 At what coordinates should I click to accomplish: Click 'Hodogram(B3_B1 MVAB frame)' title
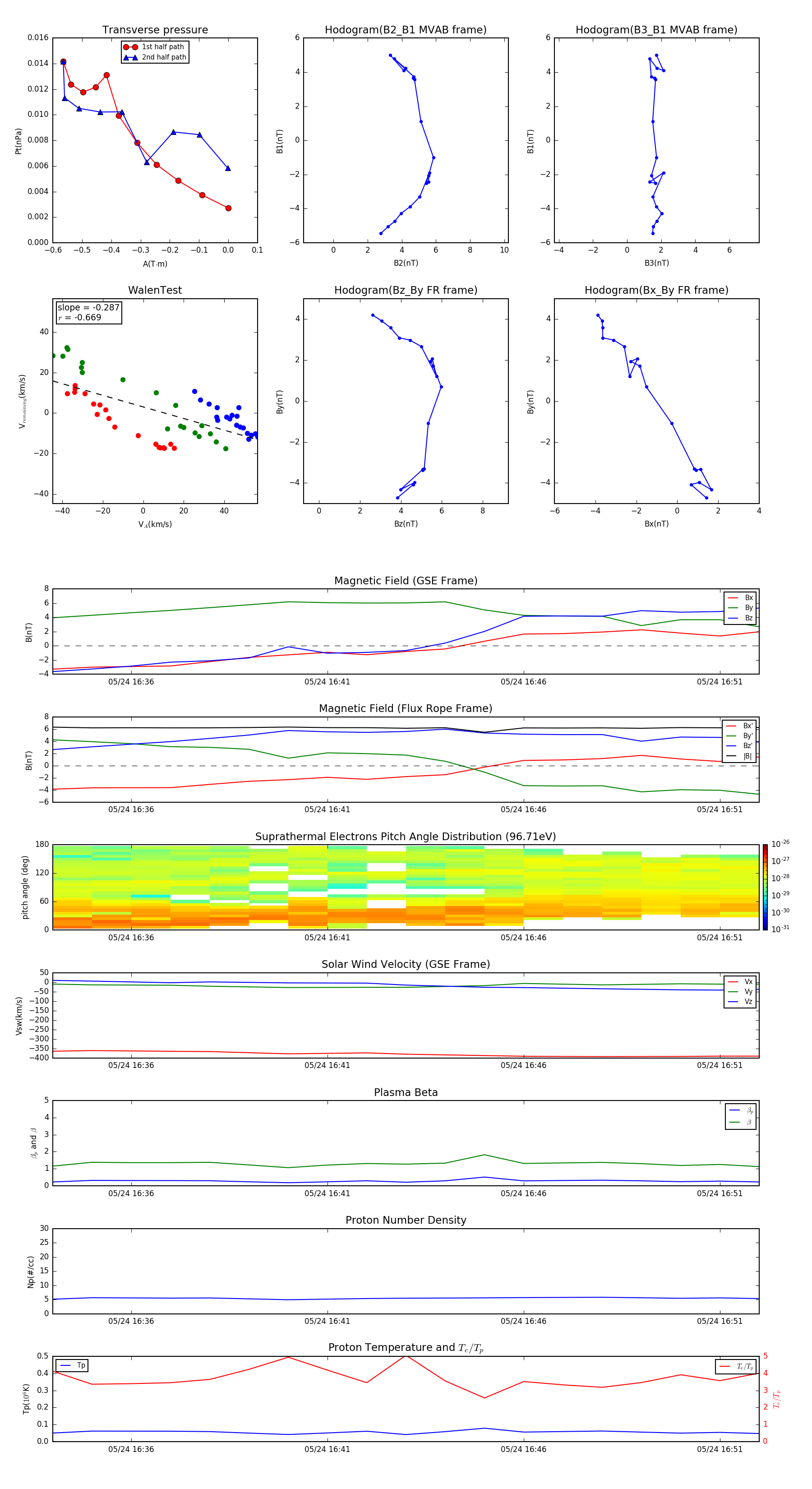click(x=656, y=30)
